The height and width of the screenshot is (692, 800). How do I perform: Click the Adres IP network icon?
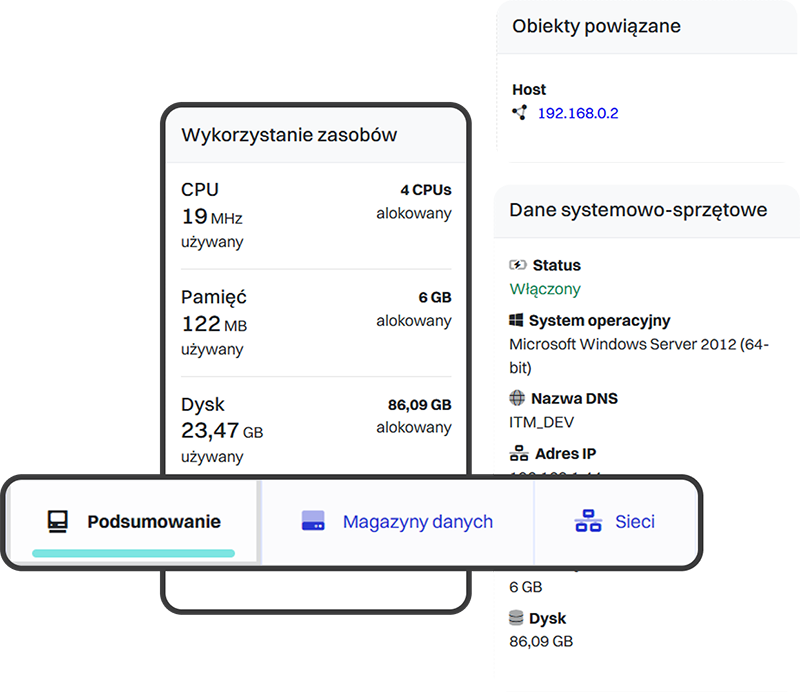(518, 453)
